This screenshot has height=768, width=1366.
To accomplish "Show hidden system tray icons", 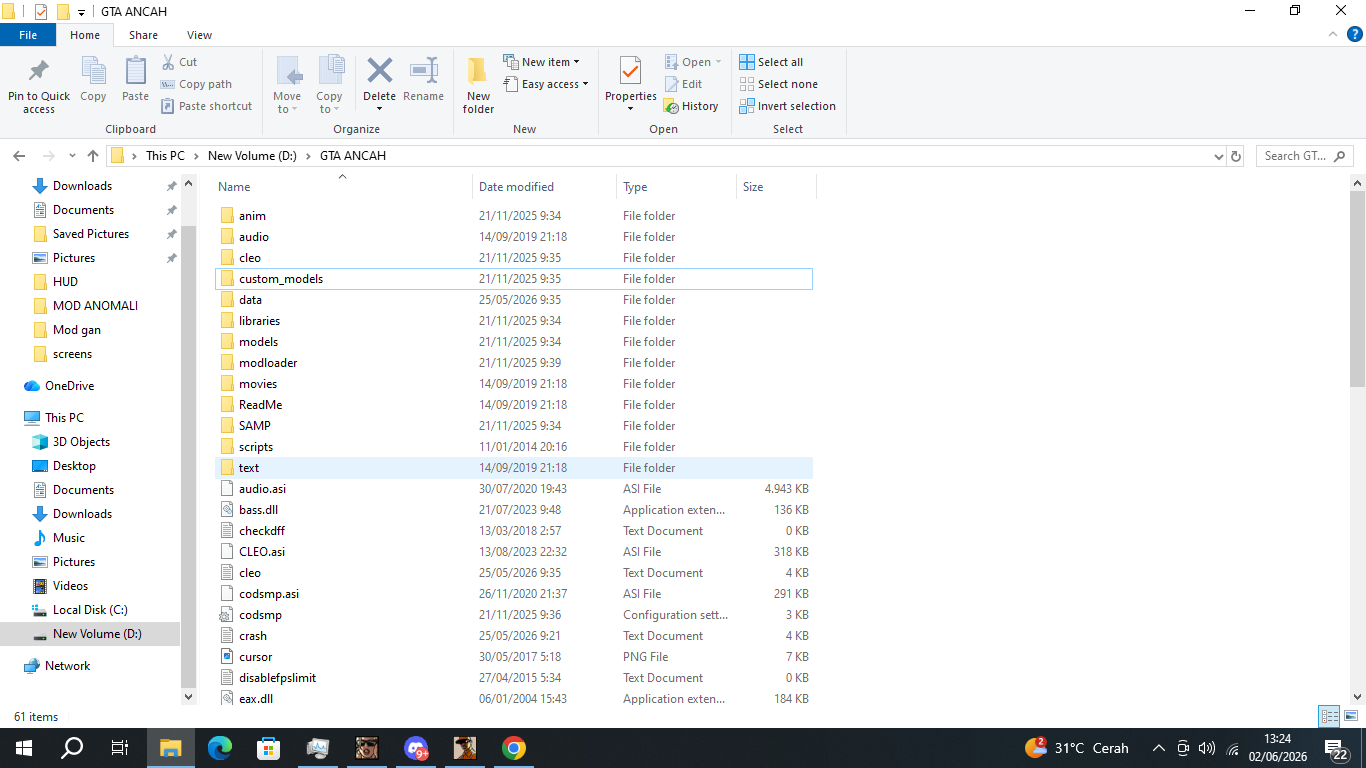I will point(1159,748).
